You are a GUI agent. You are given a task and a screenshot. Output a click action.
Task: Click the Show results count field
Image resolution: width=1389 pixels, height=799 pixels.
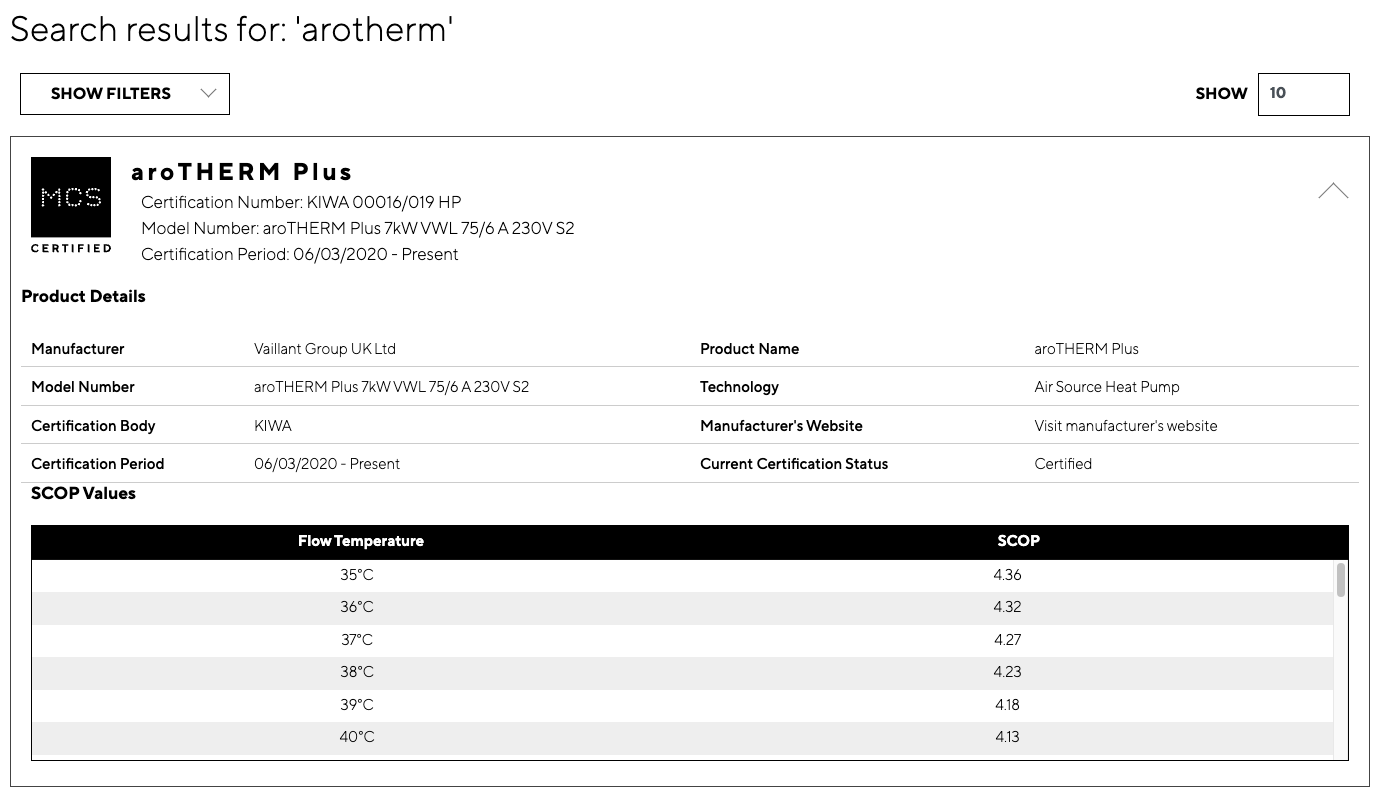click(1303, 94)
